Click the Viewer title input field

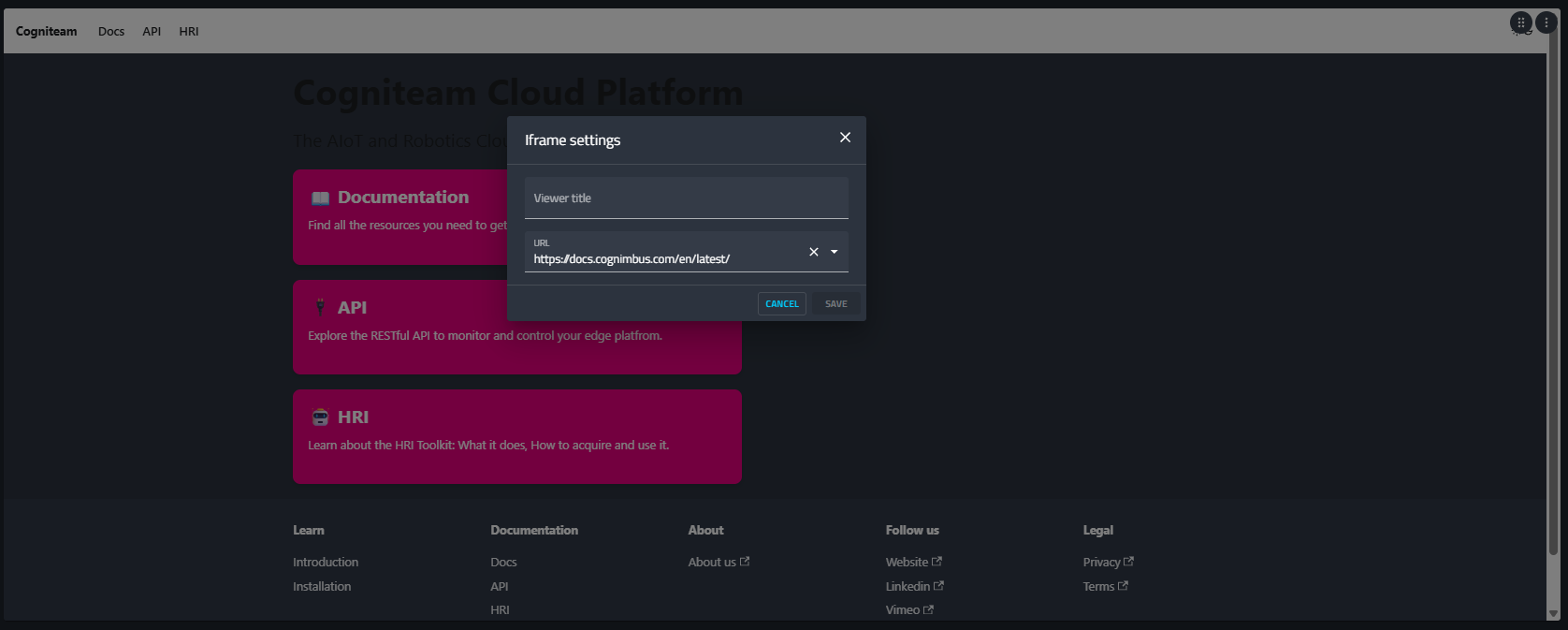[x=687, y=198]
